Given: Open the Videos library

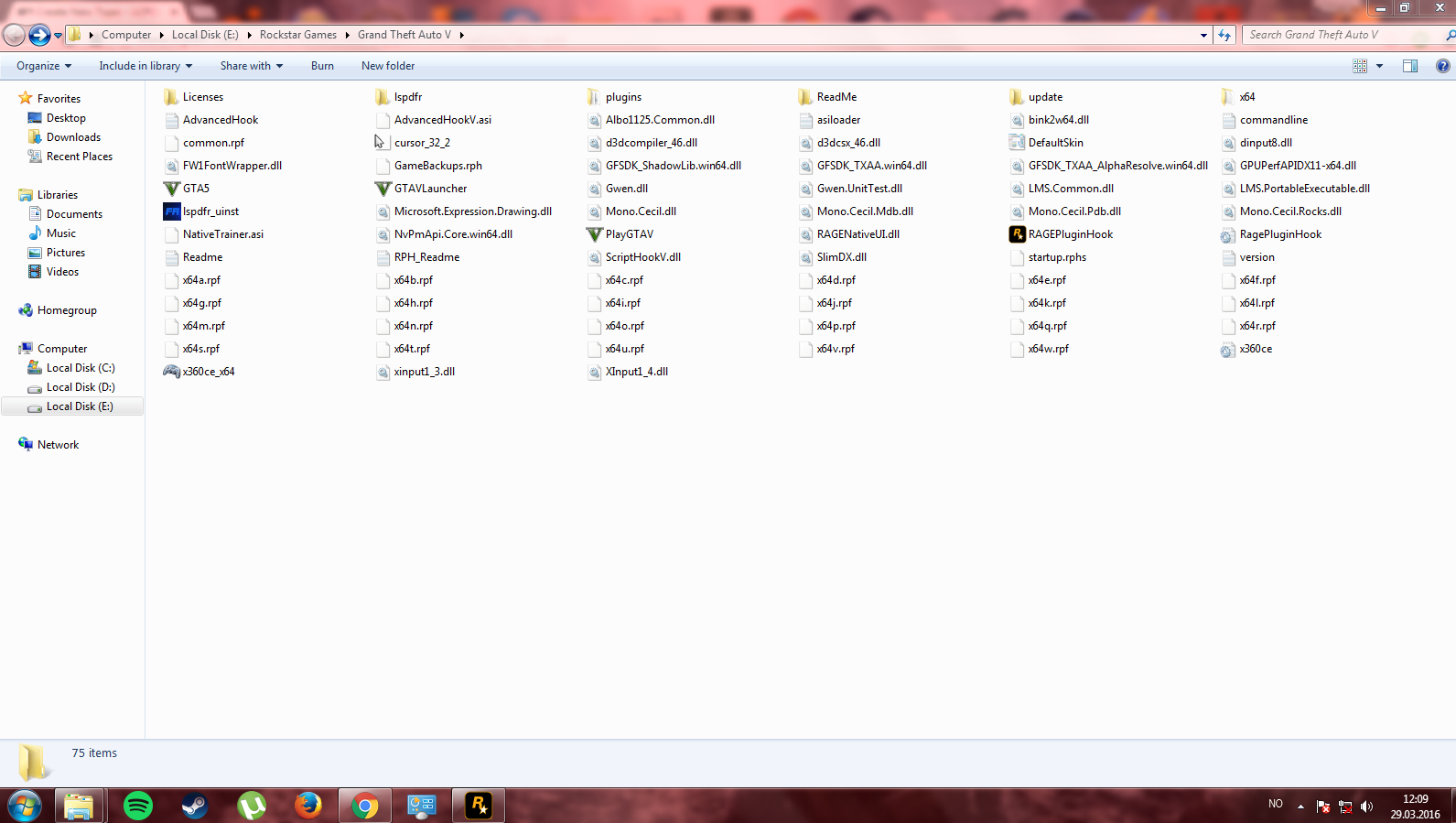Looking at the screenshot, I should (62, 272).
